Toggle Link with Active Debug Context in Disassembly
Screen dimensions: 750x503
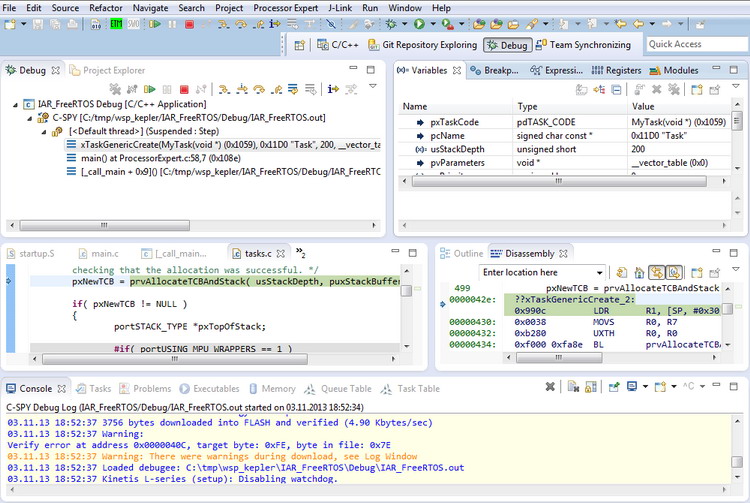(x=656, y=273)
